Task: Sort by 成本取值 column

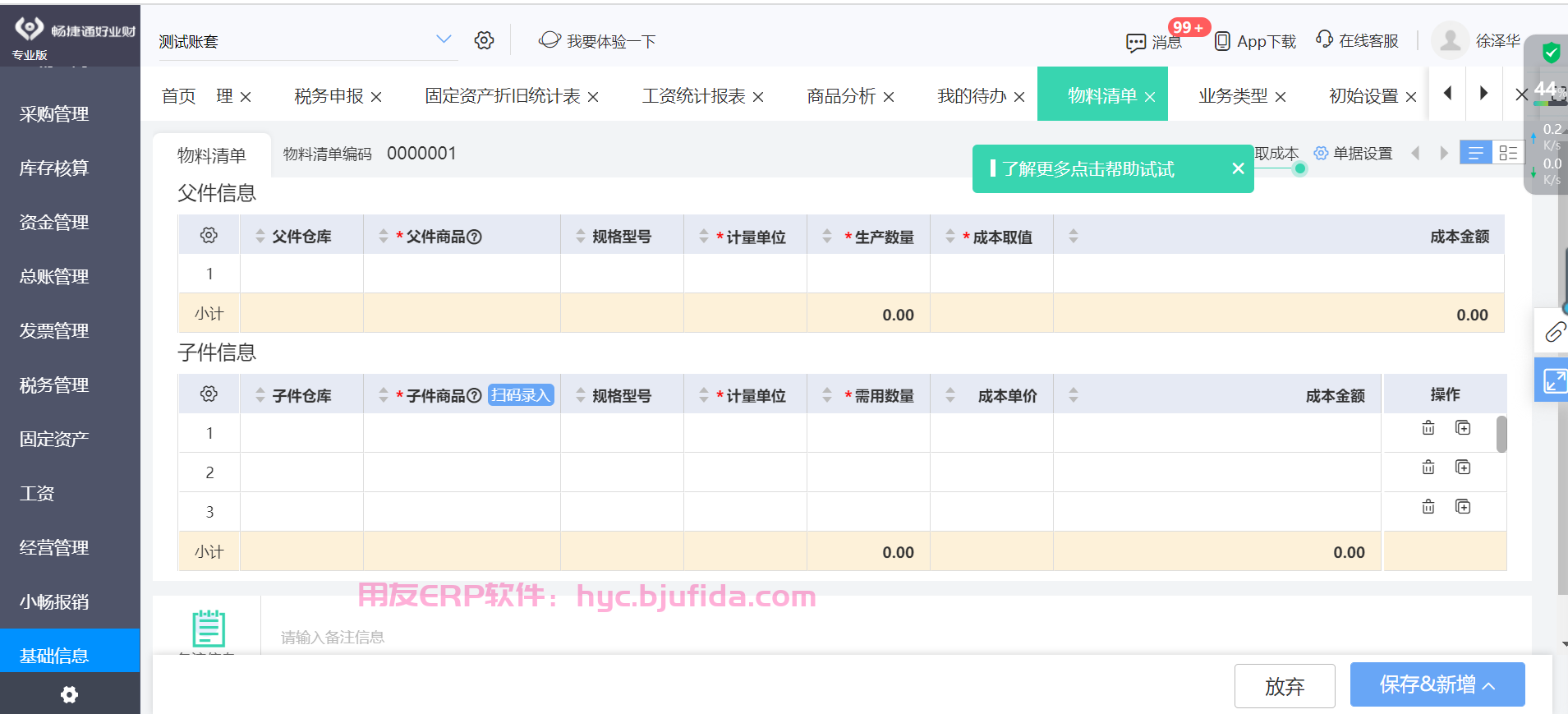Action: [950, 237]
